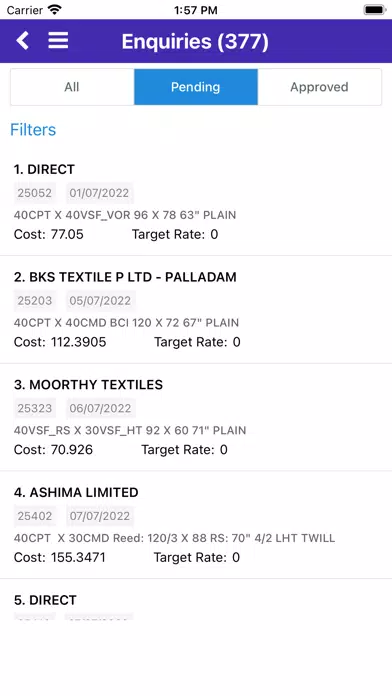Select the Pending tab
Screen dimensions: 392x696
[196, 87]
